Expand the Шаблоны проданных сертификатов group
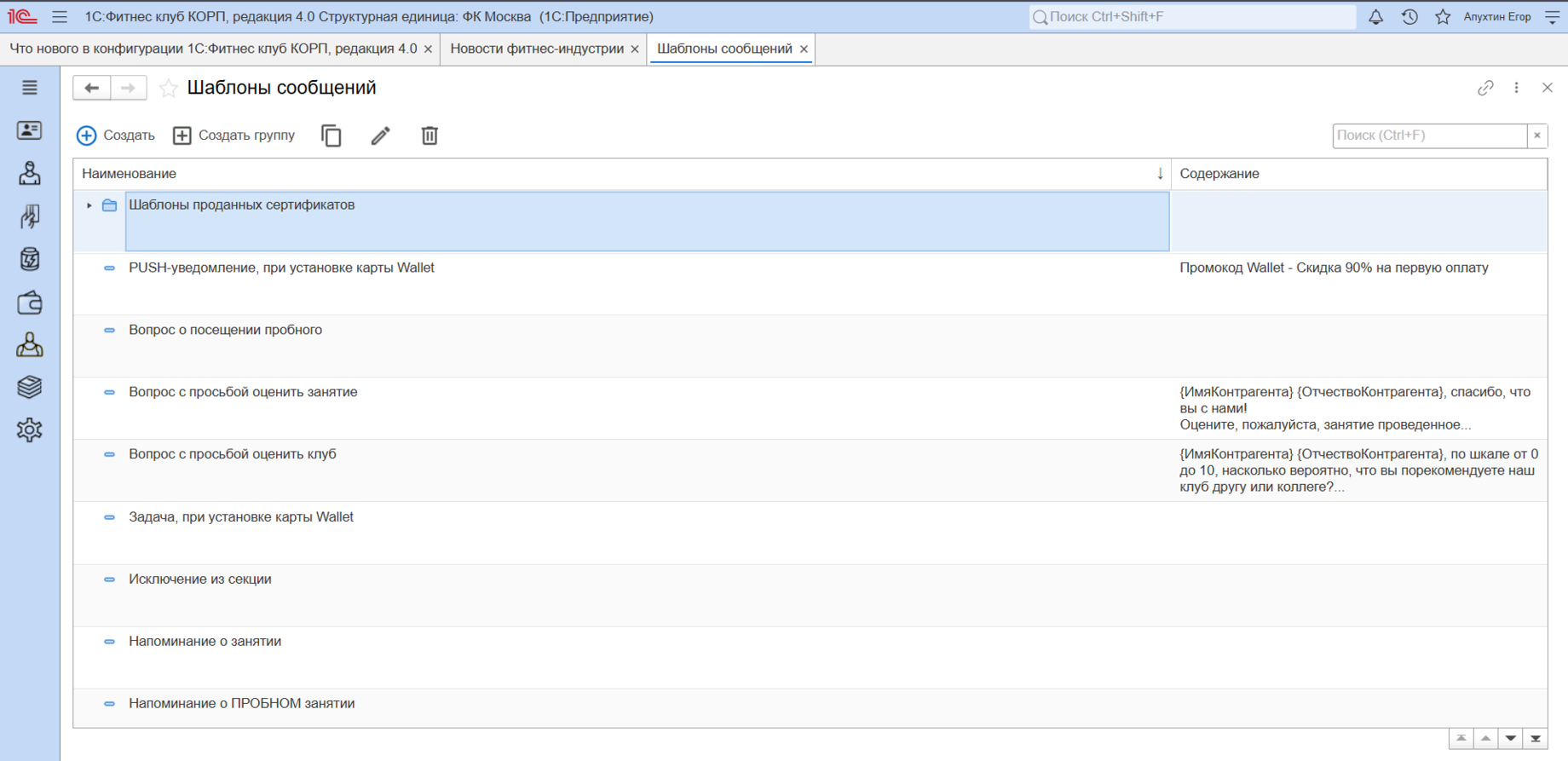 [x=89, y=205]
